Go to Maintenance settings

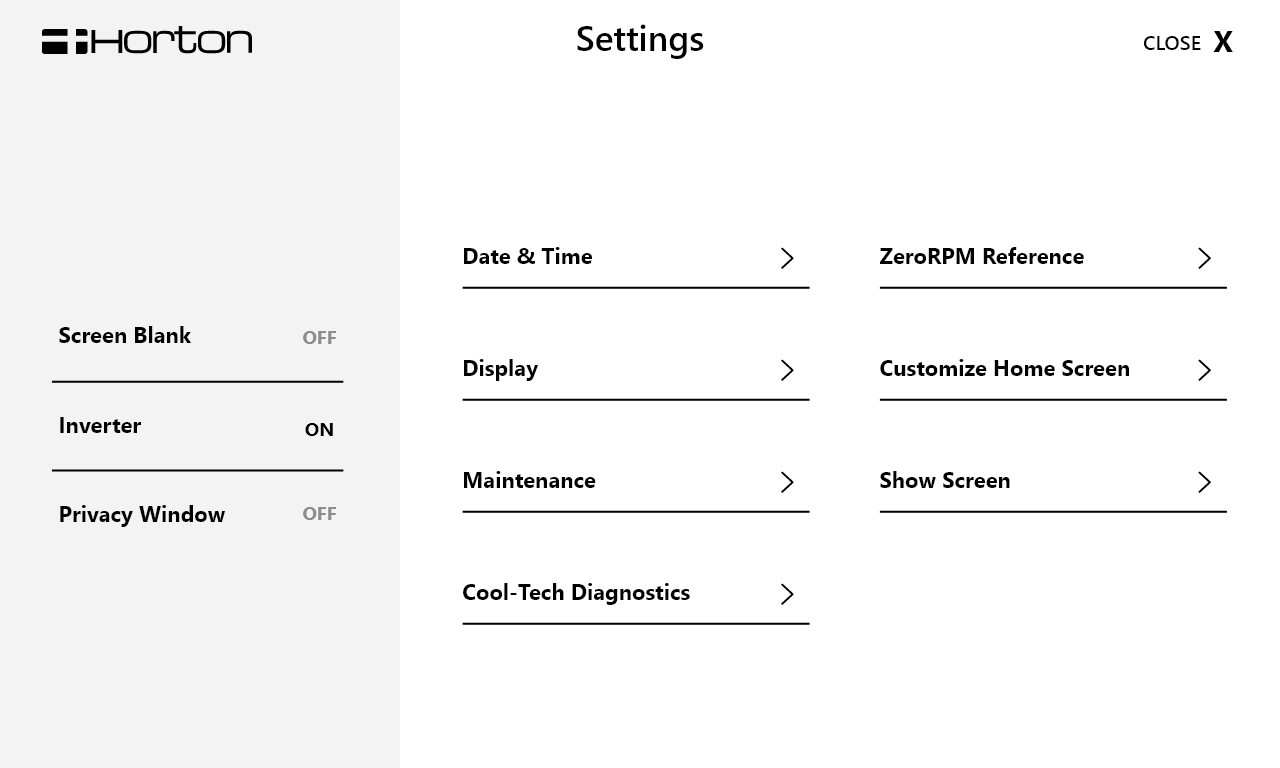pos(529,481)
